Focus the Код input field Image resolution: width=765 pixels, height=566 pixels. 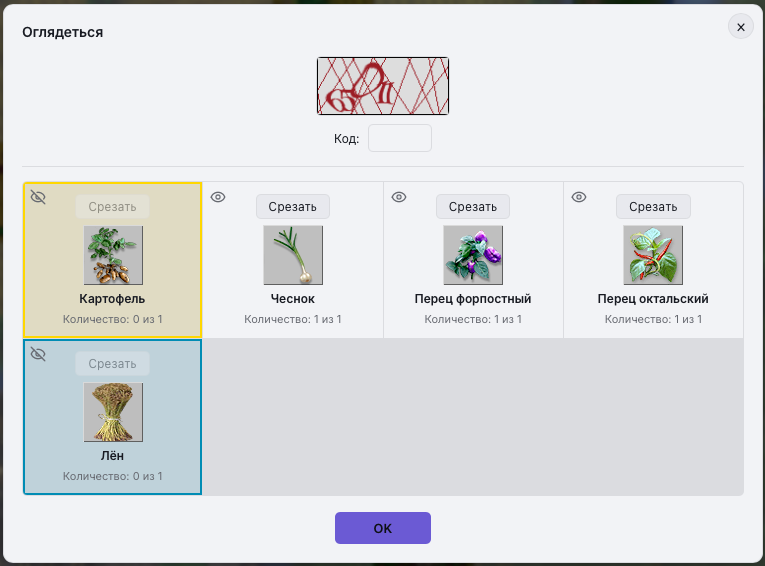[400, 138]
